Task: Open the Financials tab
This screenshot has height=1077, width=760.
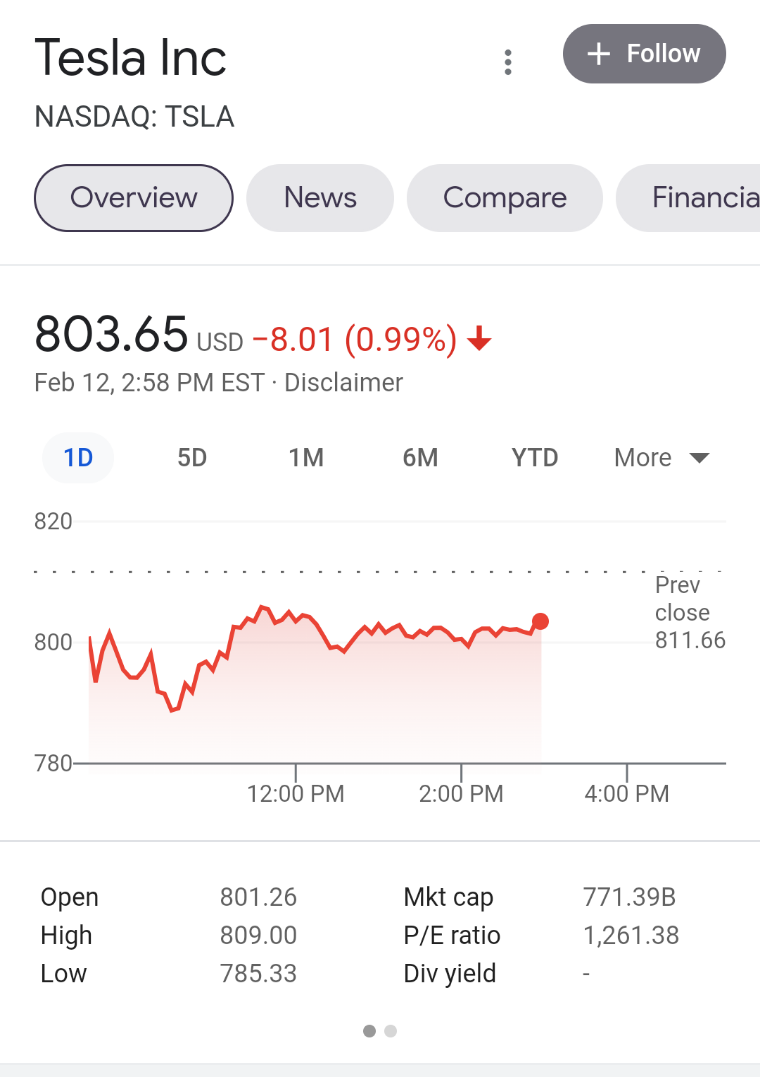Action: pyautogui.click(x=688, y=198)
